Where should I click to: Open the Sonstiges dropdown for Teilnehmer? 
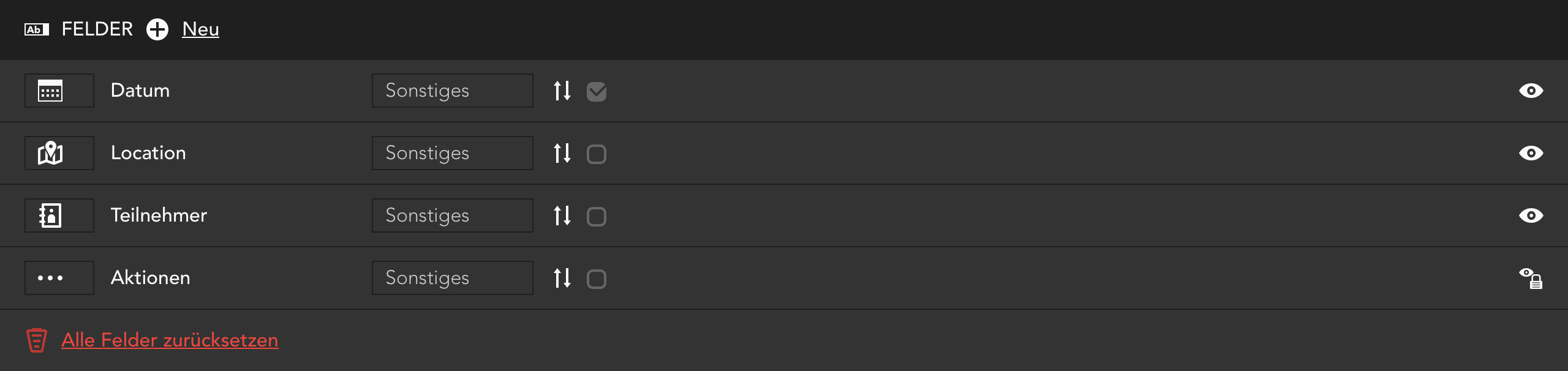(452, 215)
